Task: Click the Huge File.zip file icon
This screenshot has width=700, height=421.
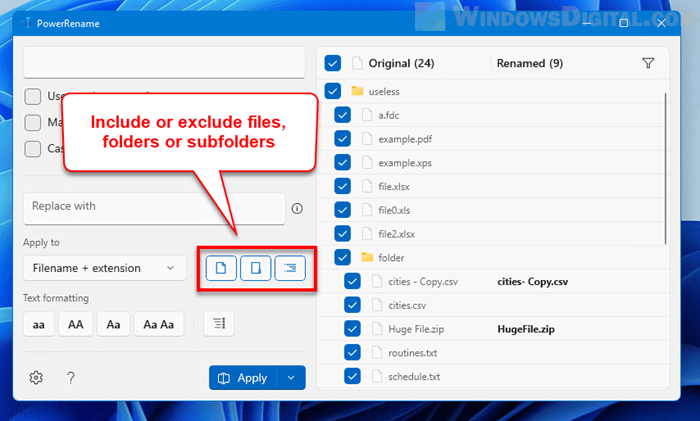Action: (377, 329)
